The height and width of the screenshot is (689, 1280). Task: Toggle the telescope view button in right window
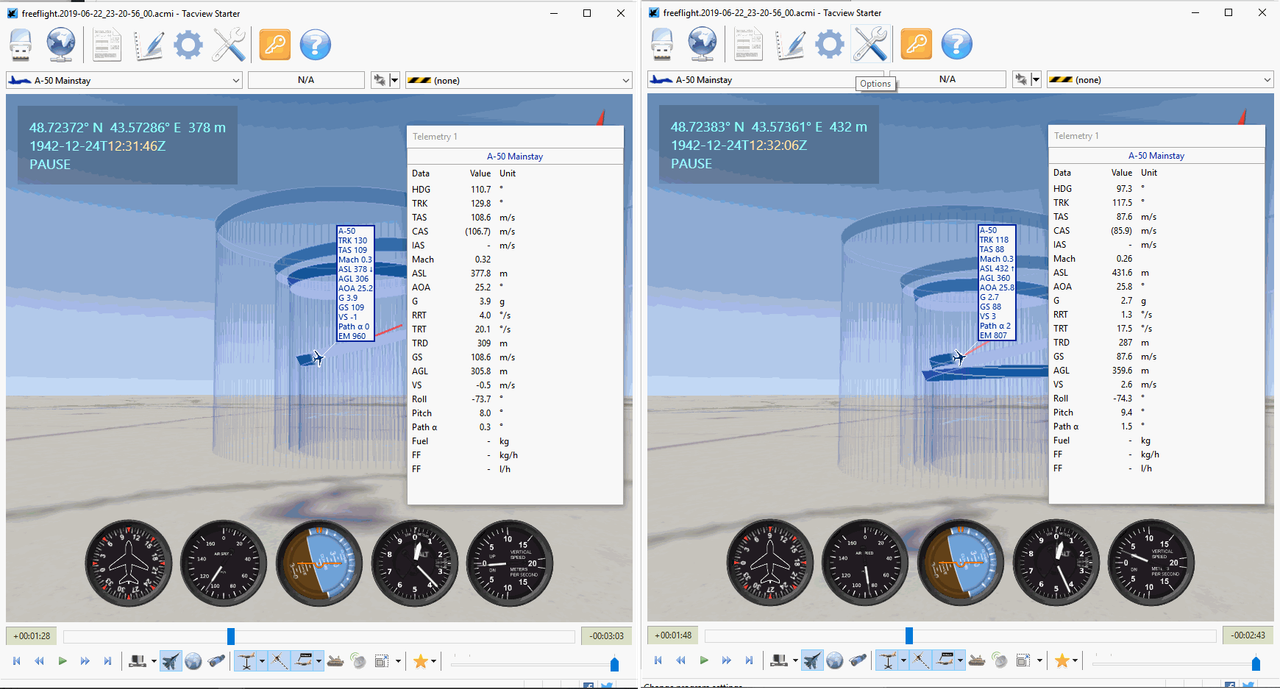(858, 661)
